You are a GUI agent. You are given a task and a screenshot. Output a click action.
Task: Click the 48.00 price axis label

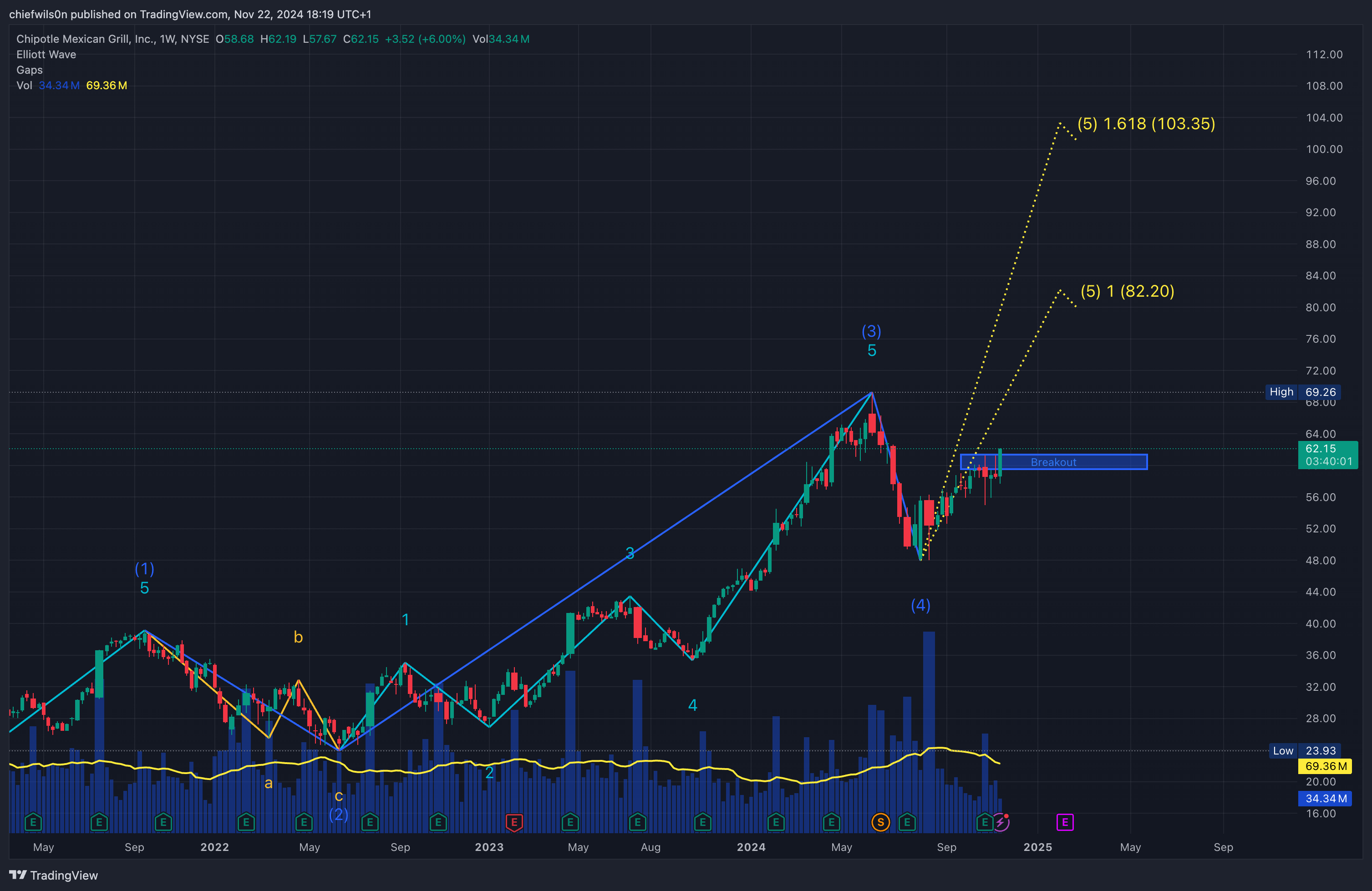pos(1321,560)
